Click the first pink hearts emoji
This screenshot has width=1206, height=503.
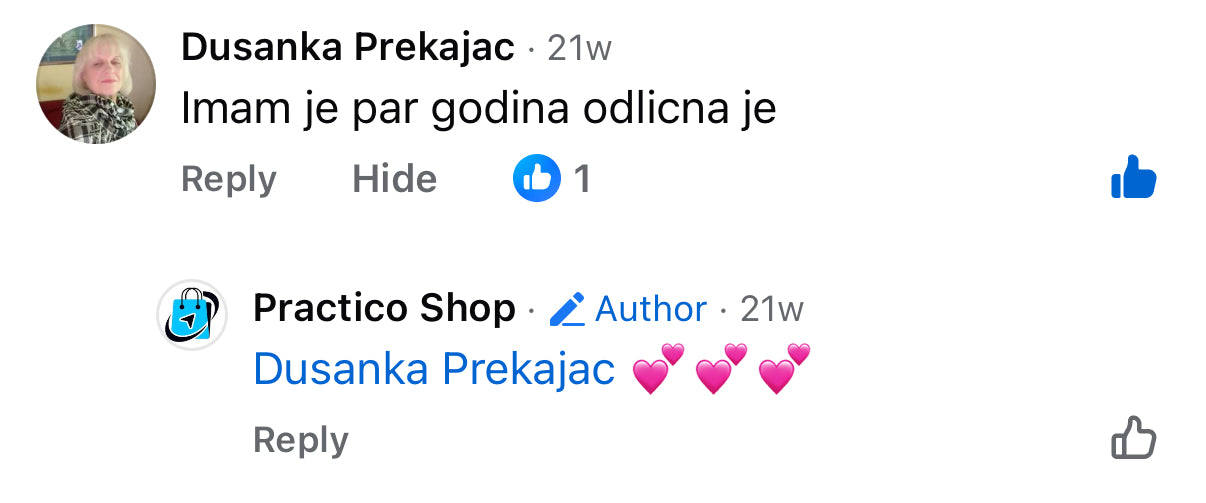[x=658, y=369]
